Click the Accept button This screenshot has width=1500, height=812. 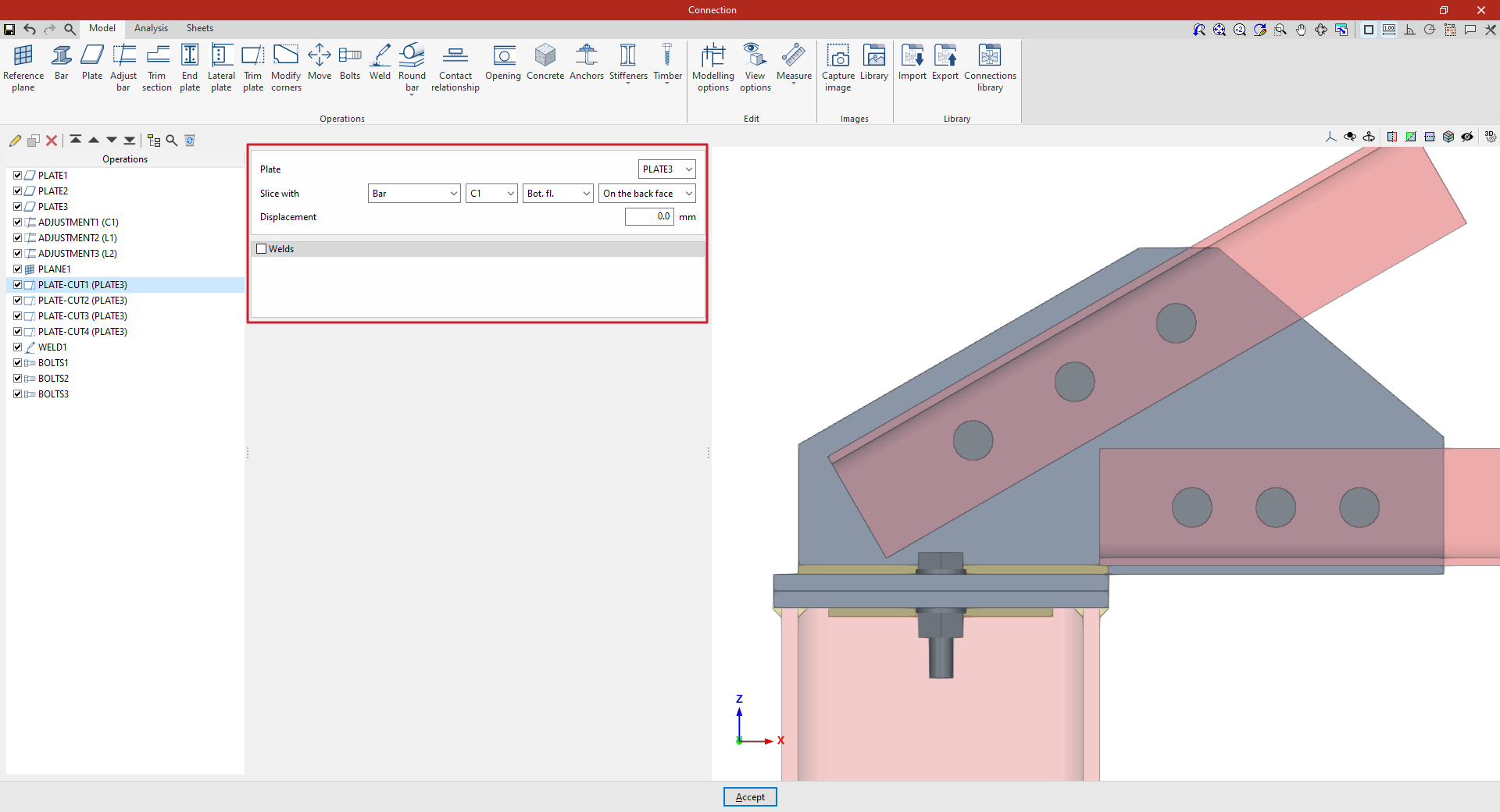pos(749,797)
